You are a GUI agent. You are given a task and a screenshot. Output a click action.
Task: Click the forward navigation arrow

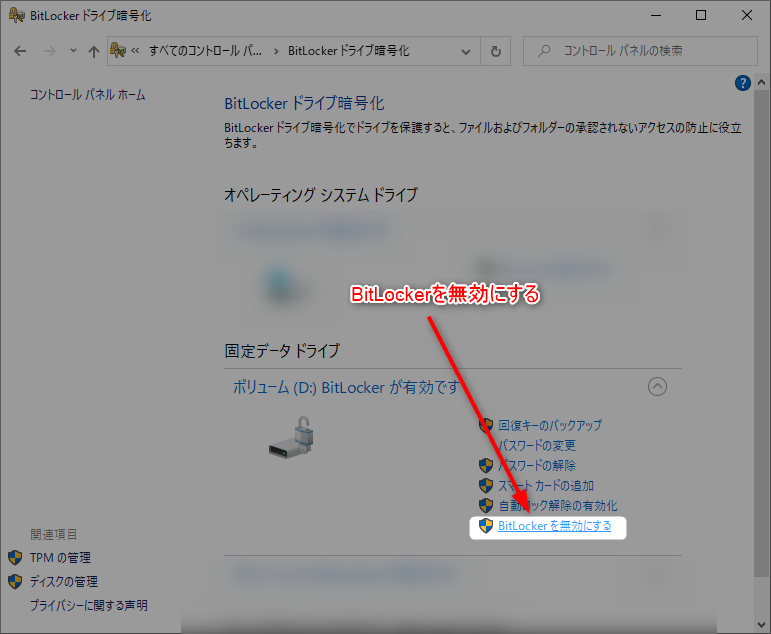pos(50,51)
